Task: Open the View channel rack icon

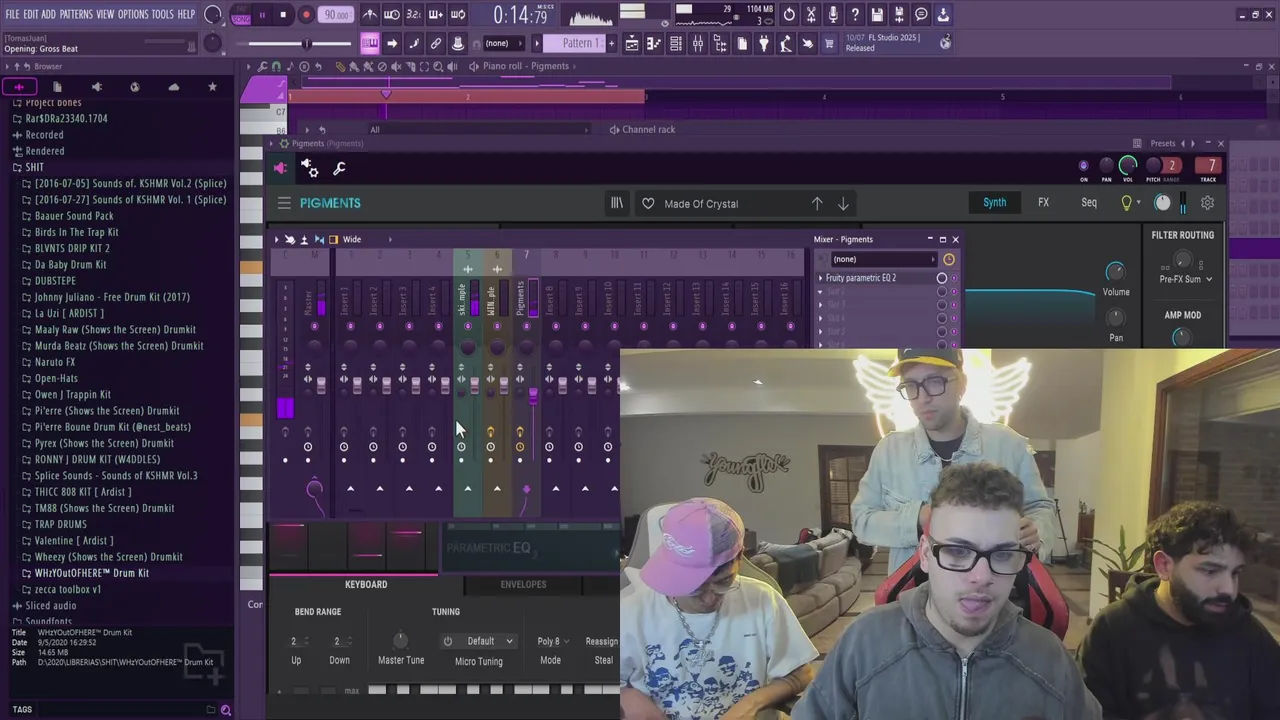Action: (x=676, y=43)
